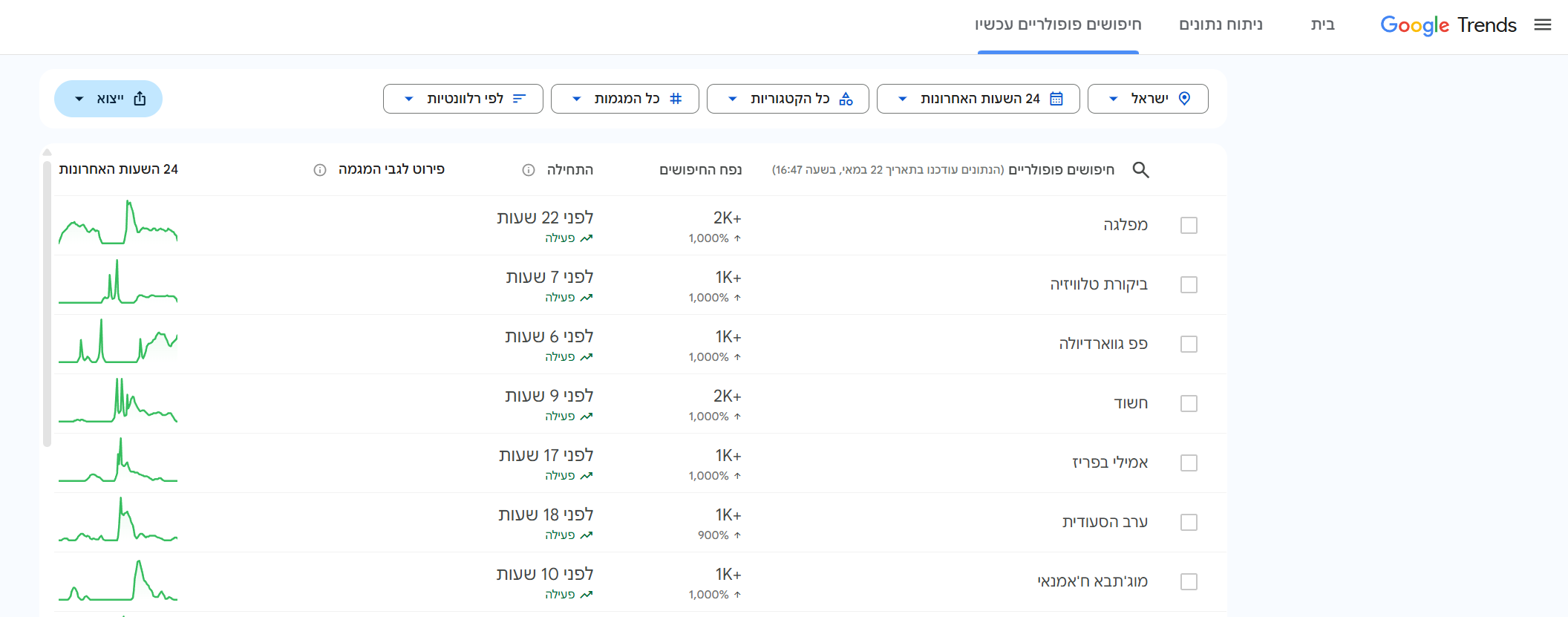
Task: Click the vertical scrollbar thumb in the table
Action: pyautogui.click(x=47, y=304)
